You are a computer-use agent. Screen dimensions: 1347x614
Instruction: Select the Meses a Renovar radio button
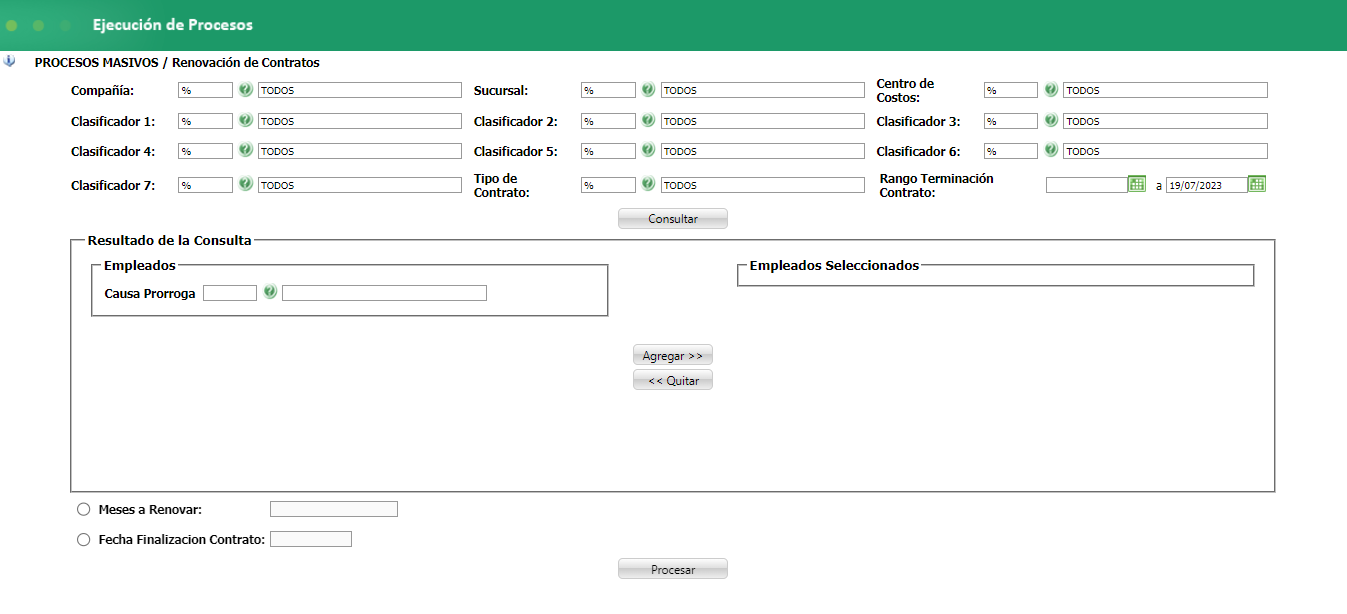(x=83, y=509)
